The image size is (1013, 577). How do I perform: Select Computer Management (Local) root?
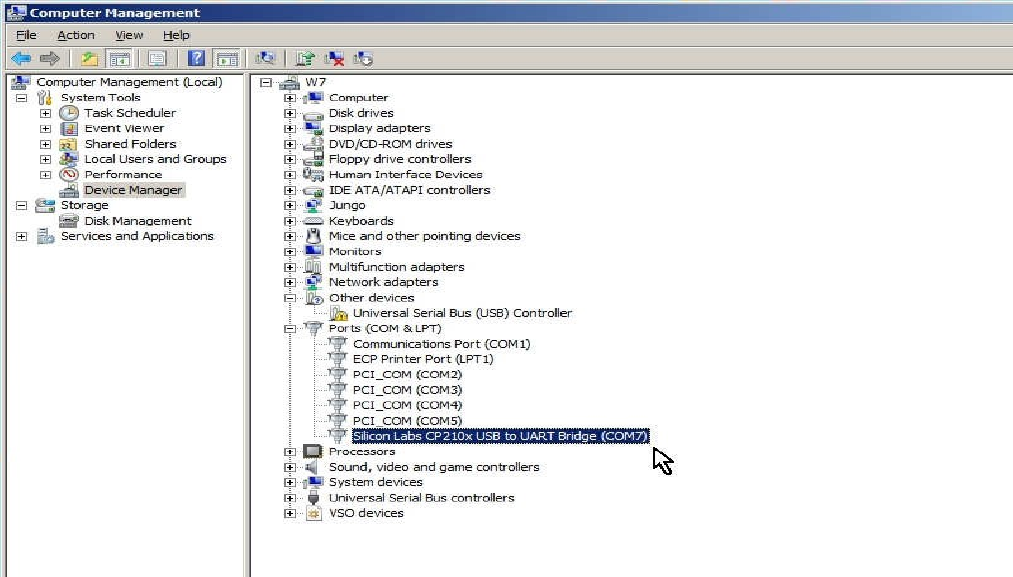pyautogui.click(x=129, y=82)
